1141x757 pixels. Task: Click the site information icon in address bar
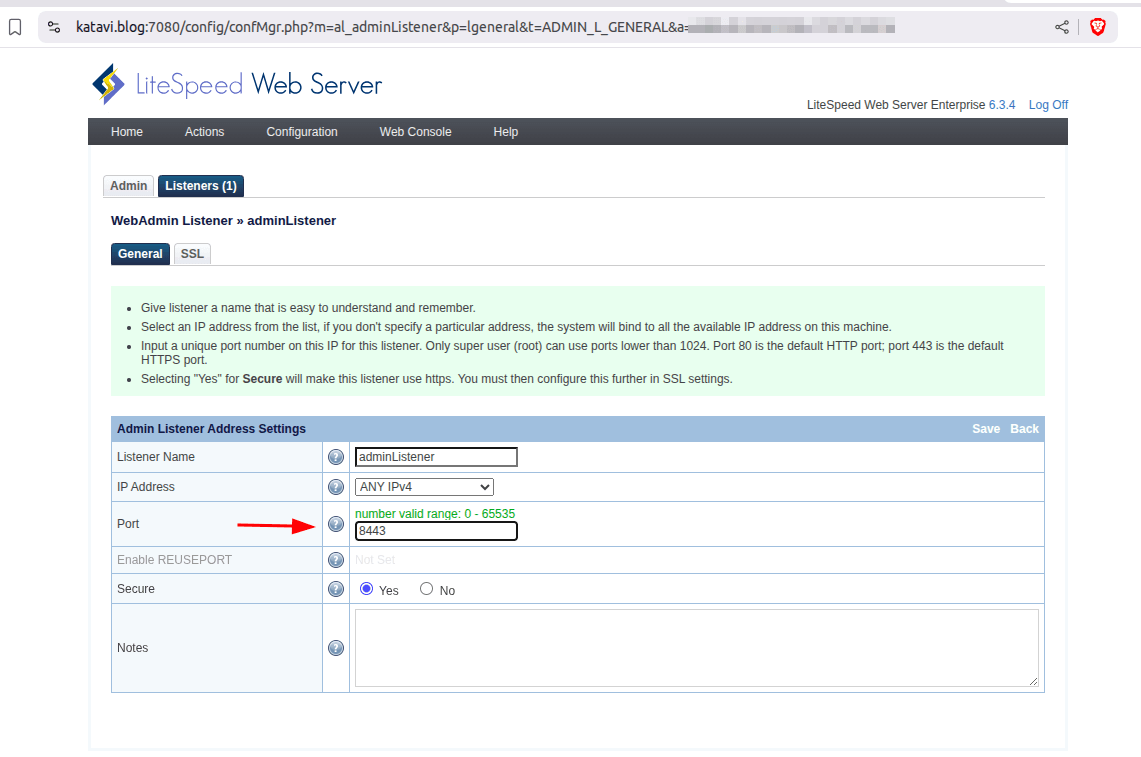pos(52,27)
